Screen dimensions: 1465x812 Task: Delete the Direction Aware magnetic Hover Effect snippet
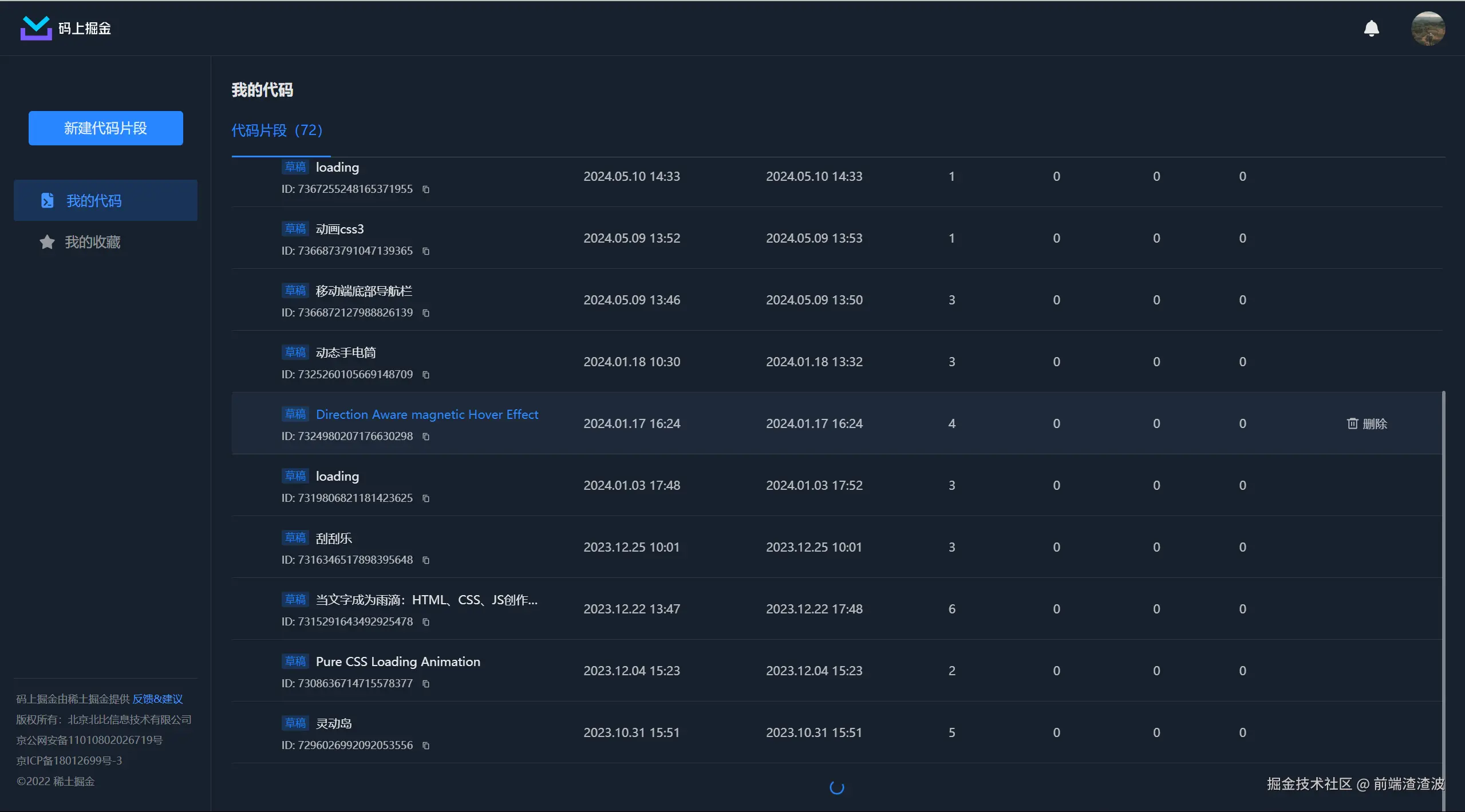tap(1367, 423)
